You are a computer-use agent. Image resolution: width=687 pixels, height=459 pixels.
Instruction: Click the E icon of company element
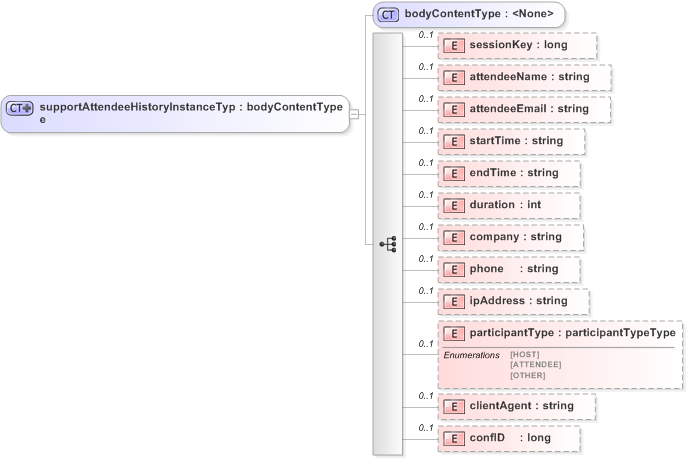click(x=454, y=237)
